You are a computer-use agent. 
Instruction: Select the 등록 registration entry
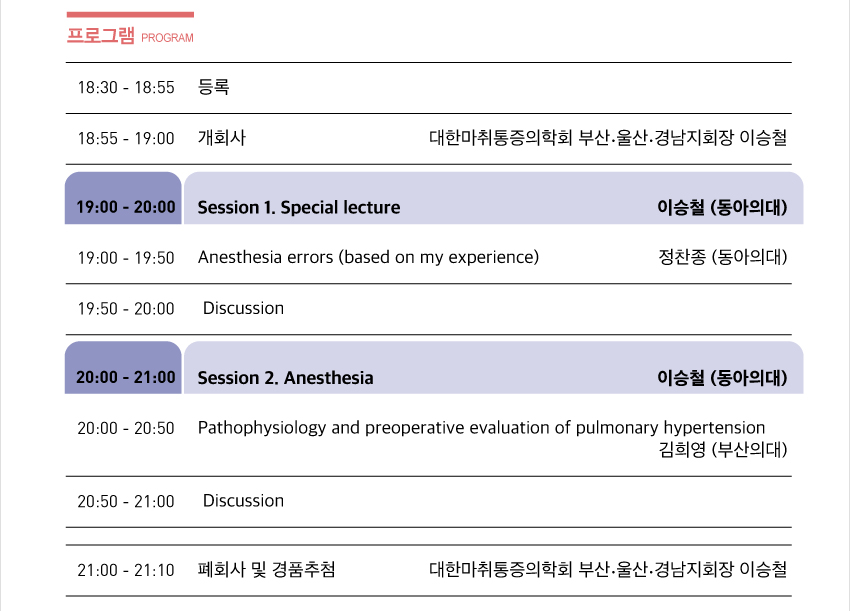[214, 88]
